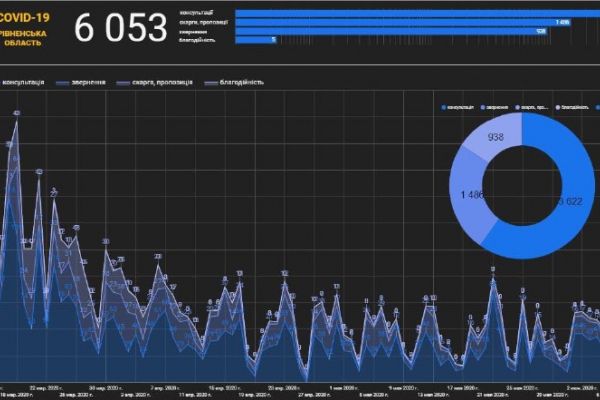Viewport: 600px width, 400px height.
Task: Click the 22 мар. 2020 date axis label
Action: [48, 384]
